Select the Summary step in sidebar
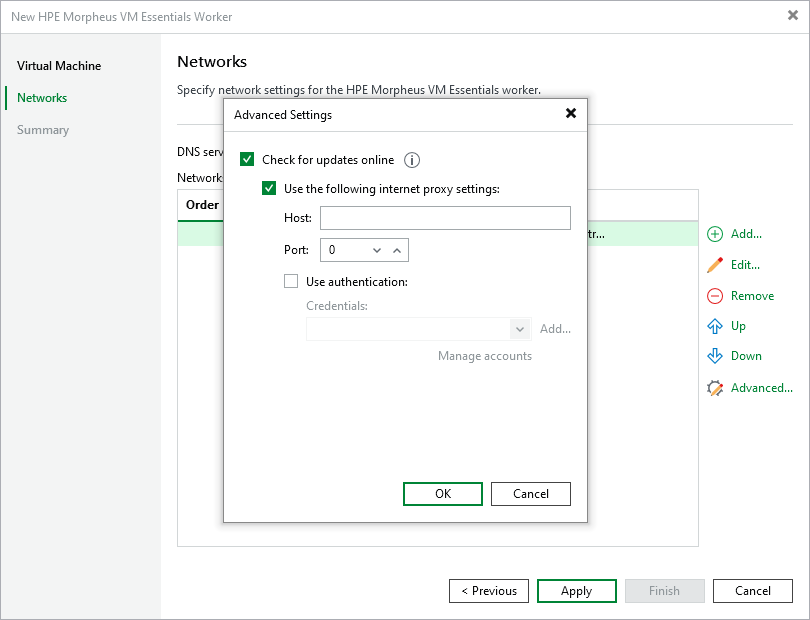 click(x=43, y=130)
